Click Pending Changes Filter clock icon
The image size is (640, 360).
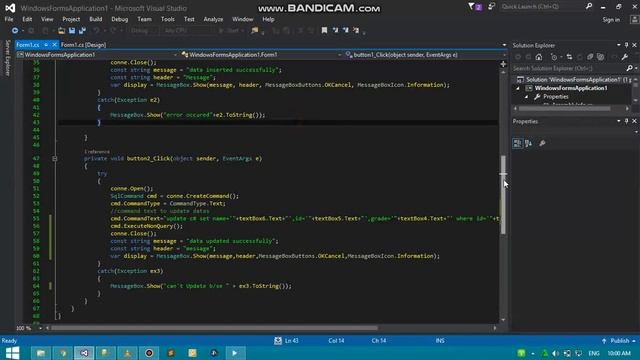(554, 57)
